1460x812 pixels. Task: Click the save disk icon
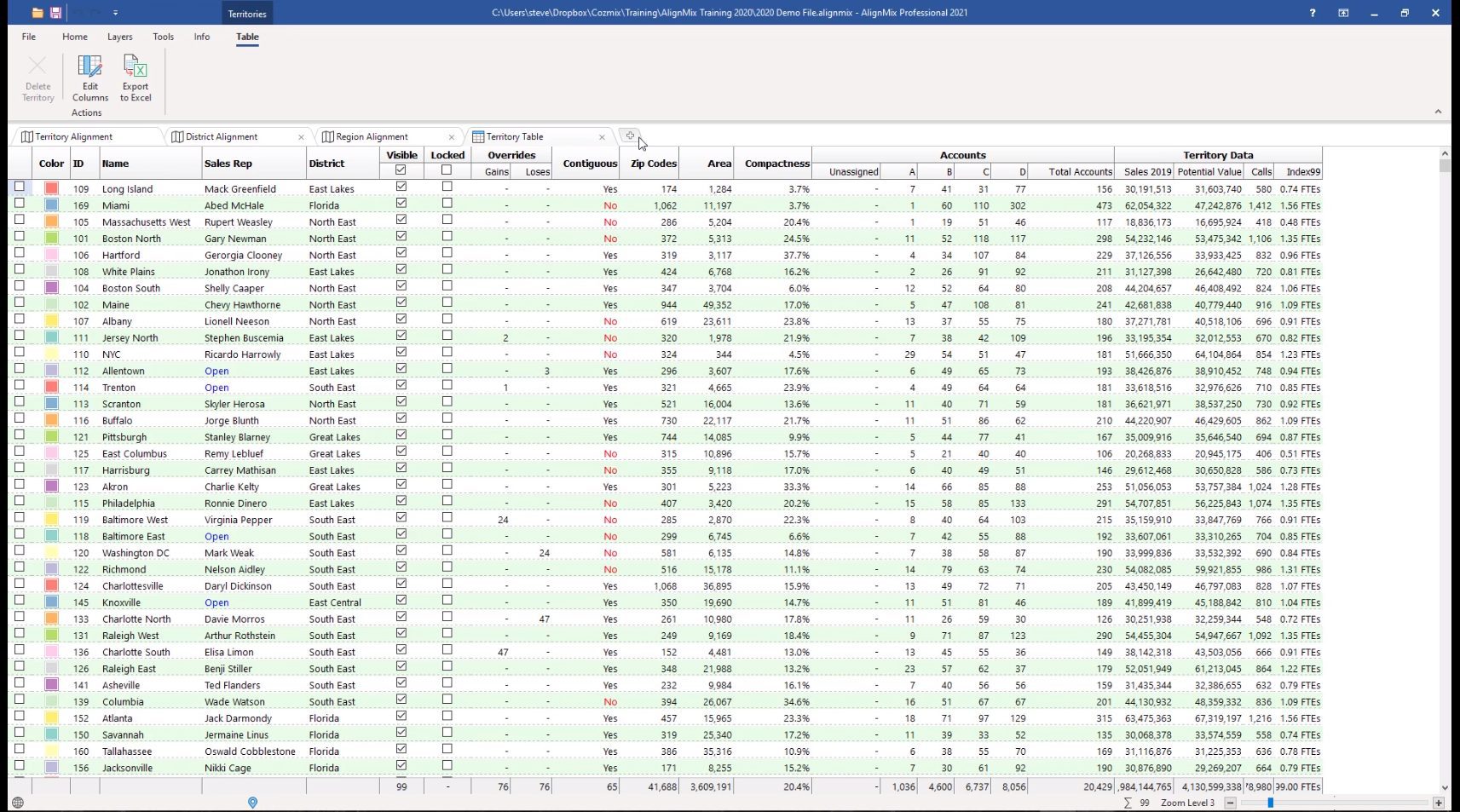(x=55, y=13)
